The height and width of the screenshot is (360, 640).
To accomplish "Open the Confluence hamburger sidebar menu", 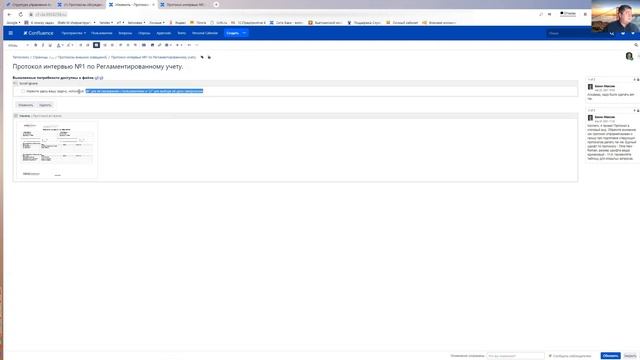I will 11,33.
